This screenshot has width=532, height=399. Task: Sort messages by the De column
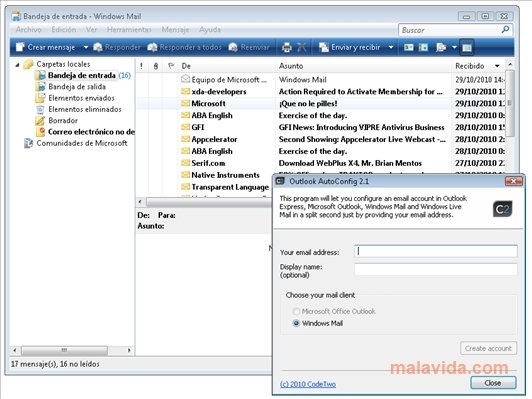click(227, 66)
